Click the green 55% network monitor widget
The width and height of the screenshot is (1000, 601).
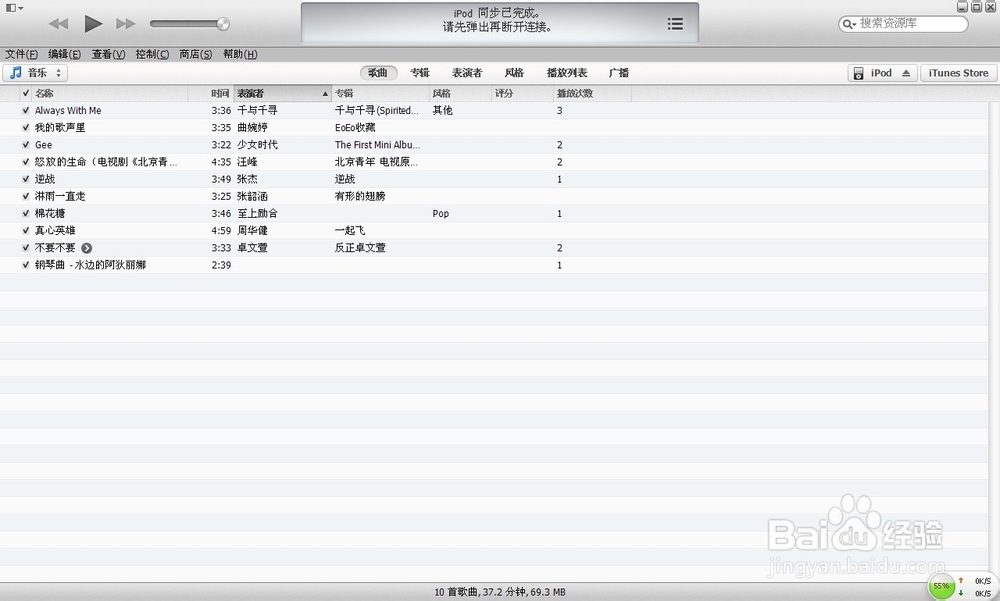(x=941, y=586)
